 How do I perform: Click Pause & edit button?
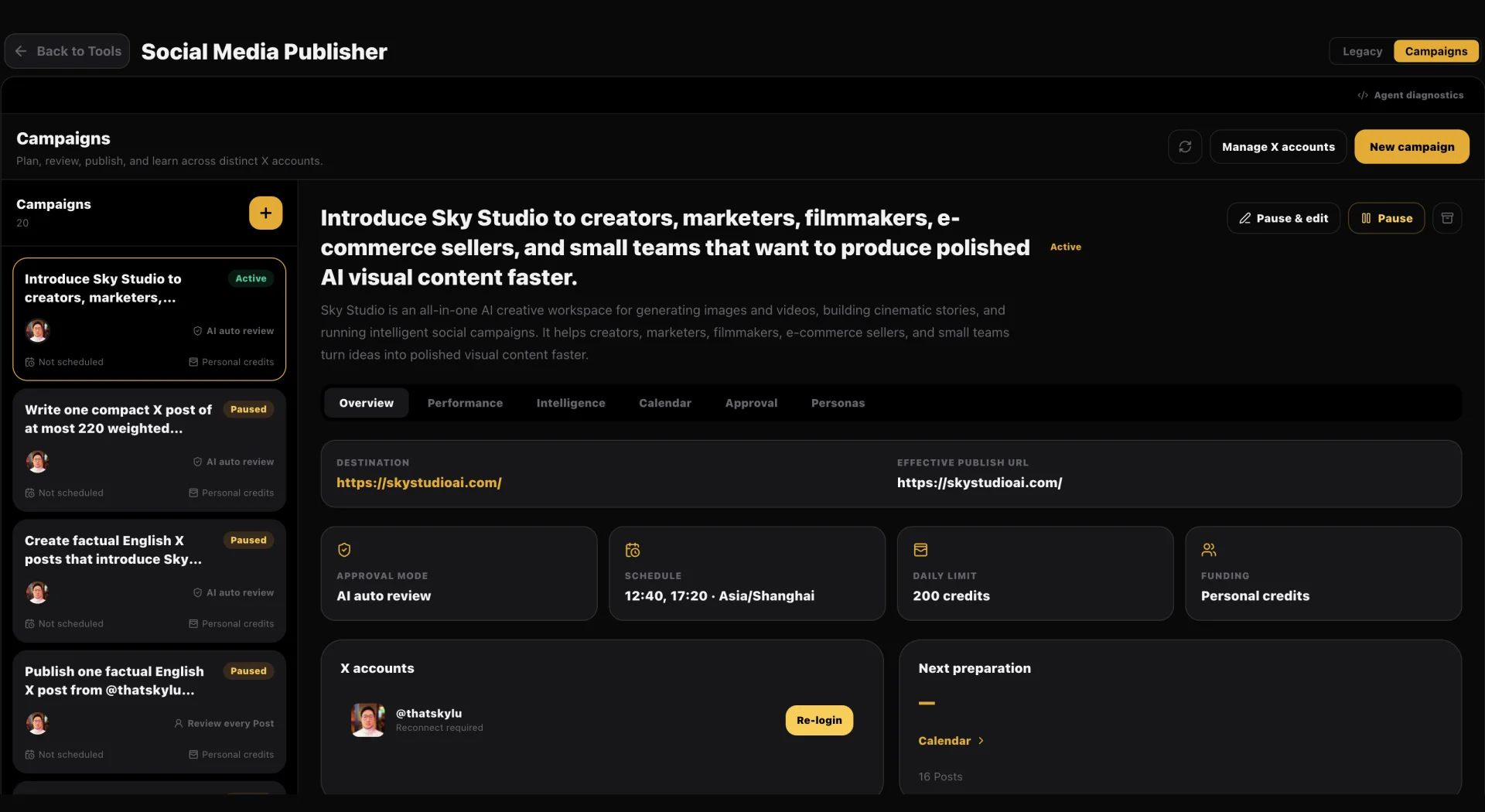1283,218
